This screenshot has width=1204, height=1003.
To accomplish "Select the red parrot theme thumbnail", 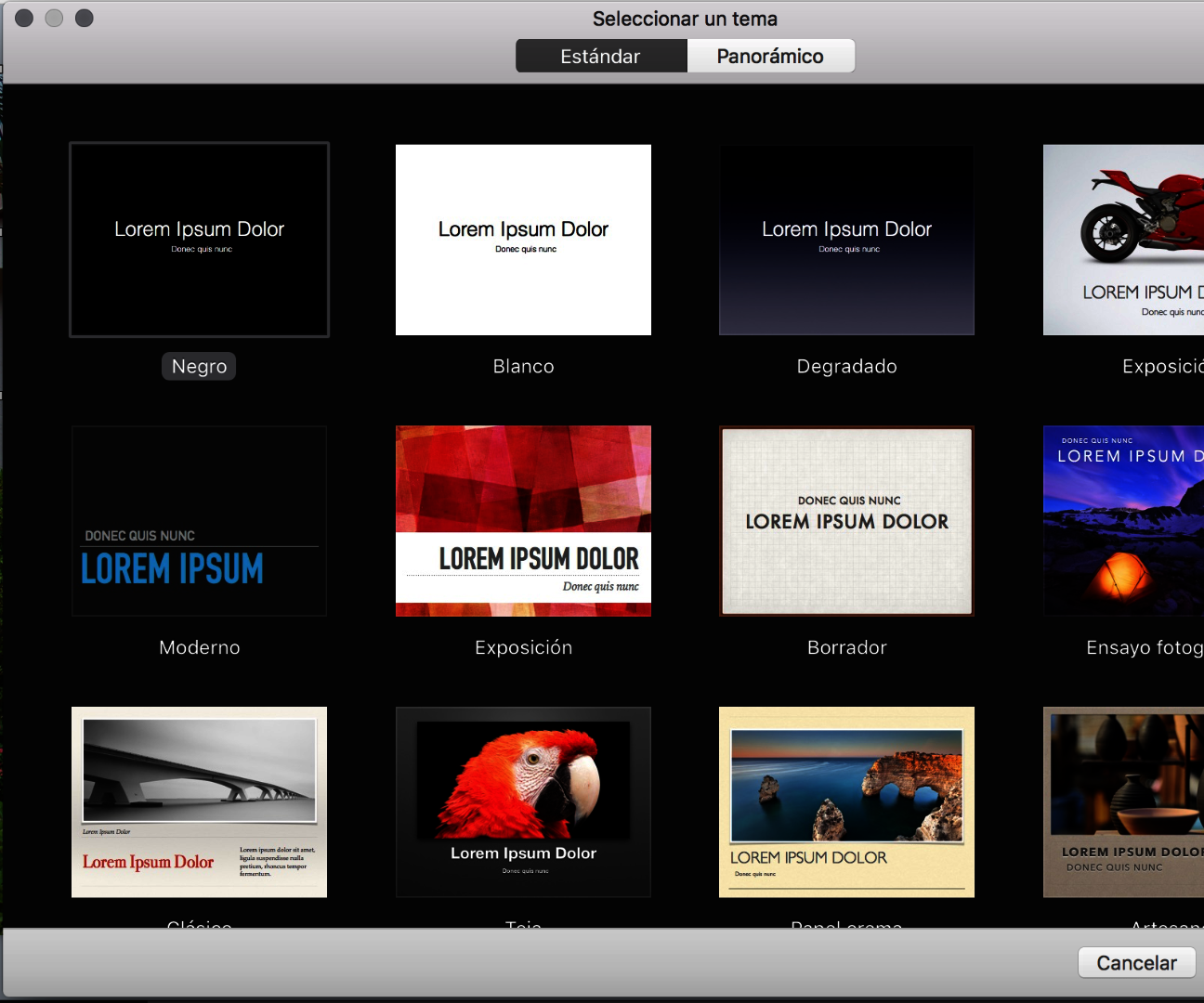I will click(523, 802).
